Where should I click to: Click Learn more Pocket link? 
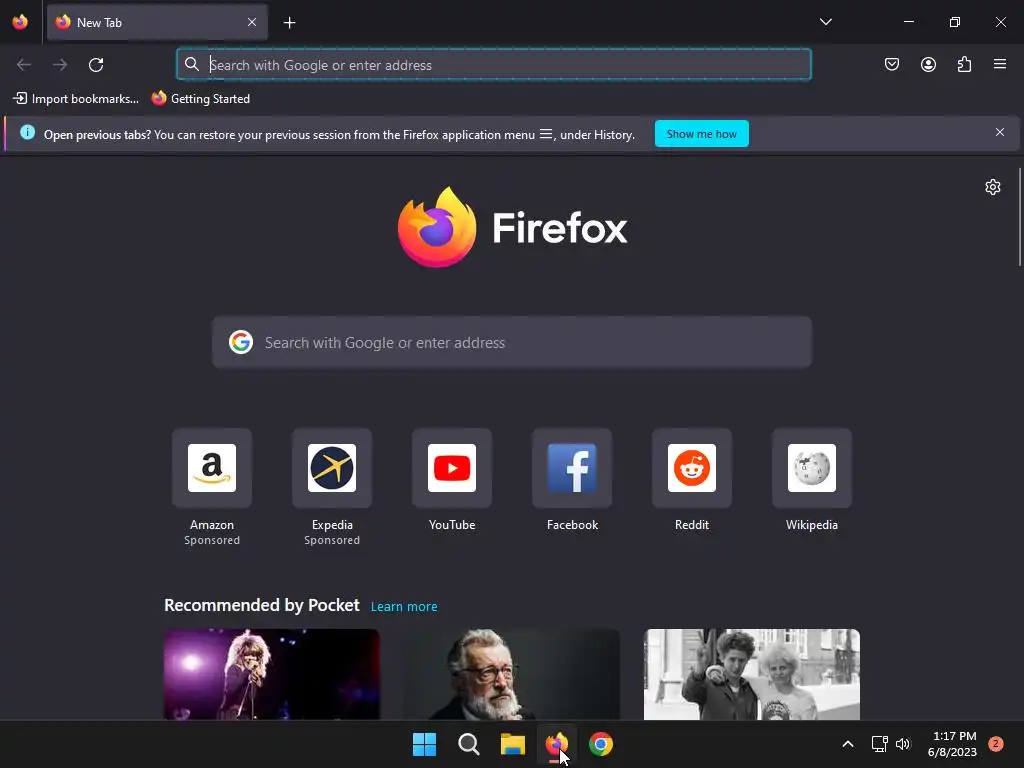404,607
